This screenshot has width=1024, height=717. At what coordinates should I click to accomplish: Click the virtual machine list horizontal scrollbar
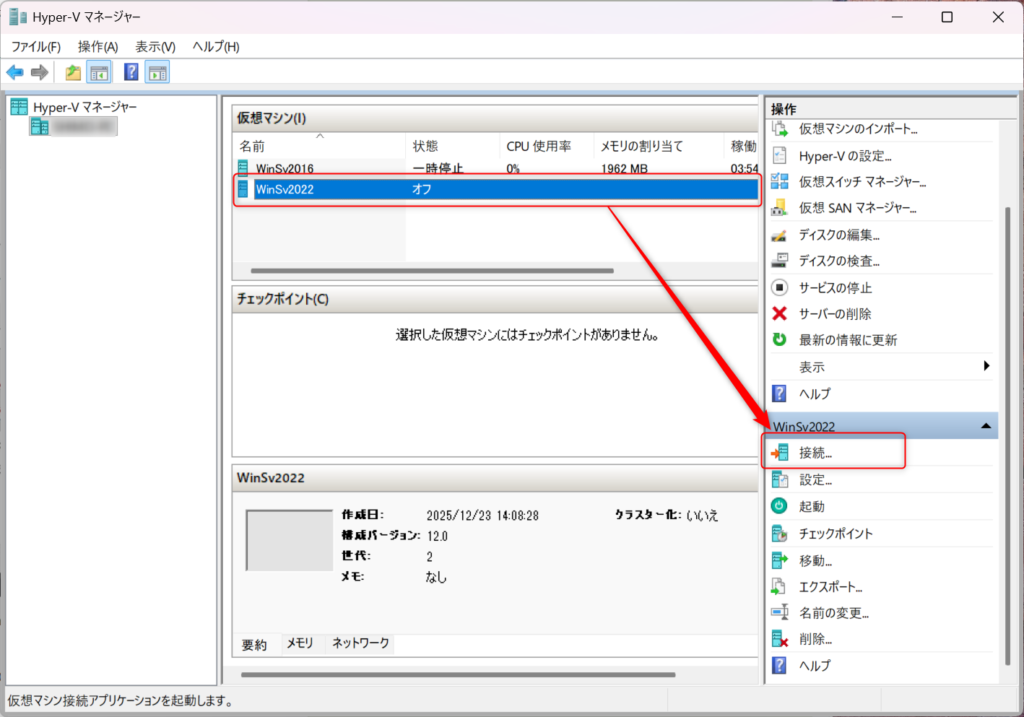click(x=432, y=271)
